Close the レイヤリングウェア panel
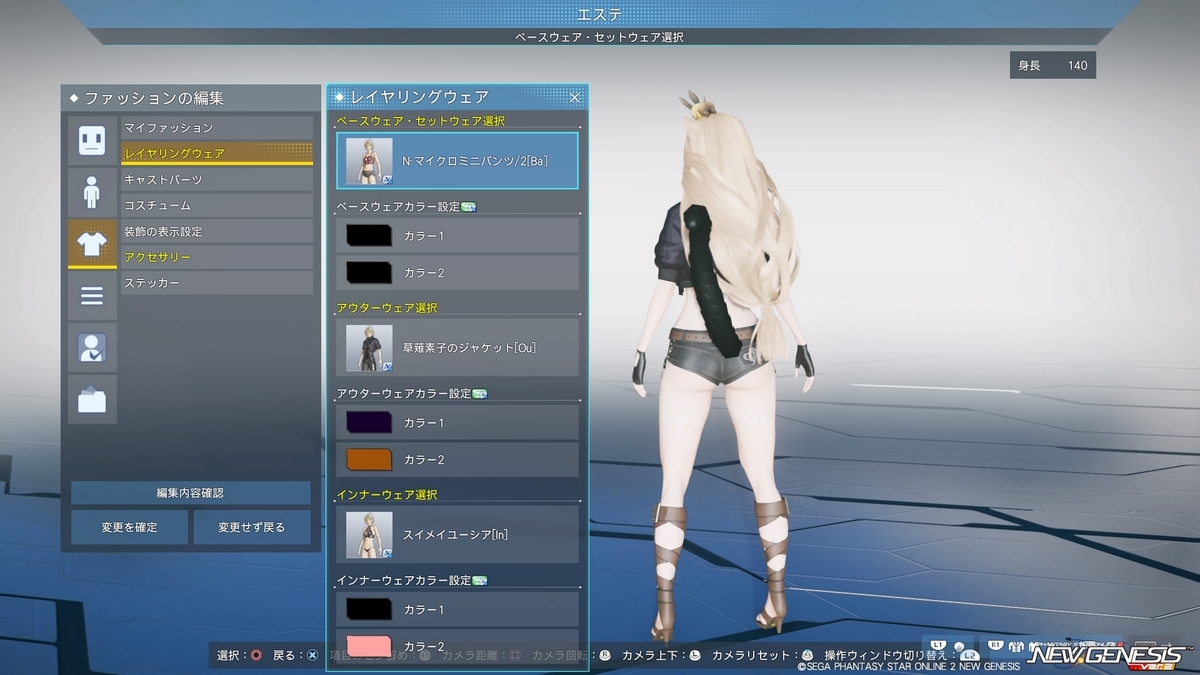Viewport: 1200px width, 675px height. (x=575, y=97)
